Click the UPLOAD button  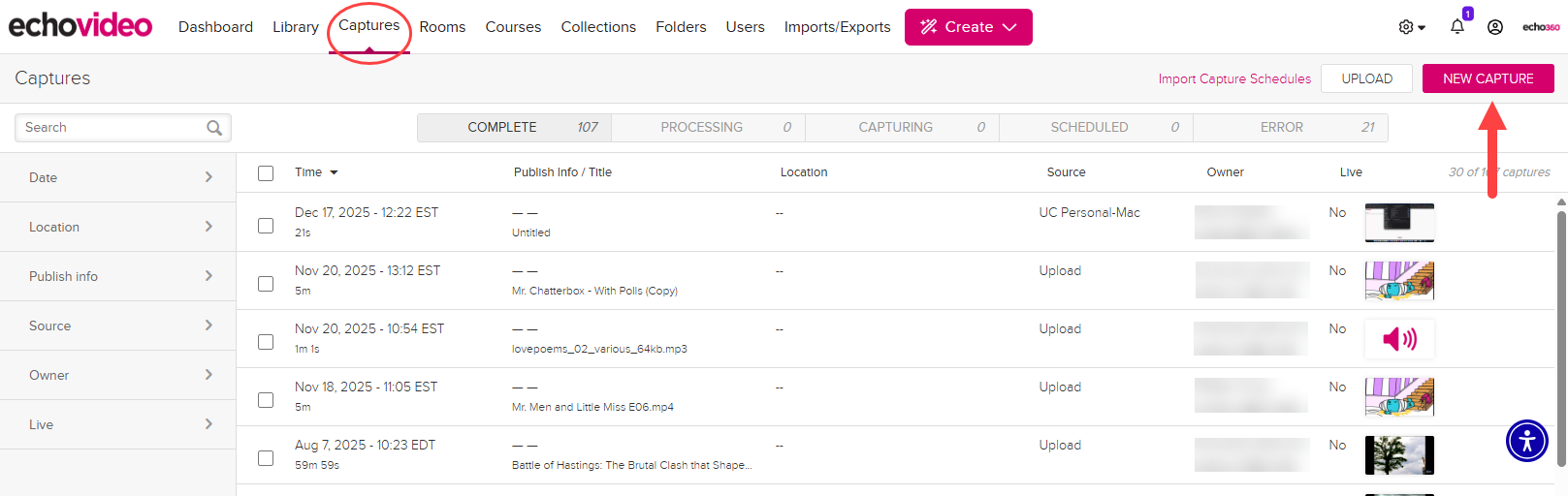[1366, 78]
